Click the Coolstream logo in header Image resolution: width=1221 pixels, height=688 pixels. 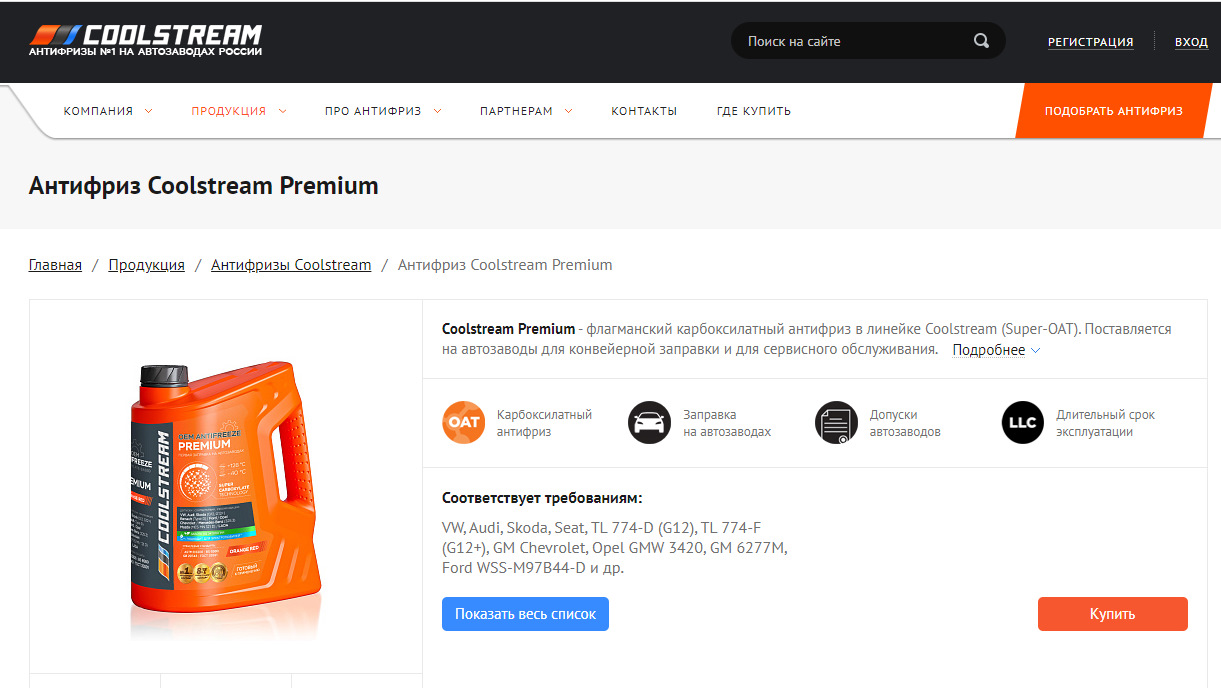point(145,40)
